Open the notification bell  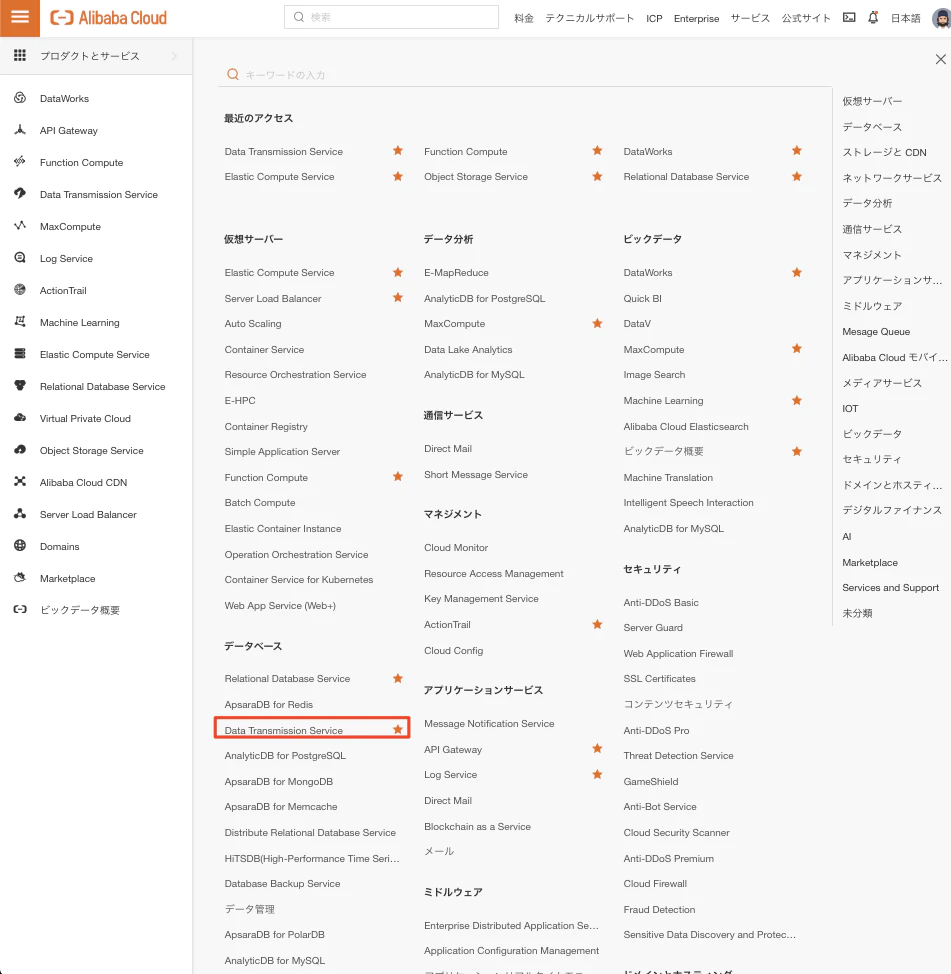873,17
